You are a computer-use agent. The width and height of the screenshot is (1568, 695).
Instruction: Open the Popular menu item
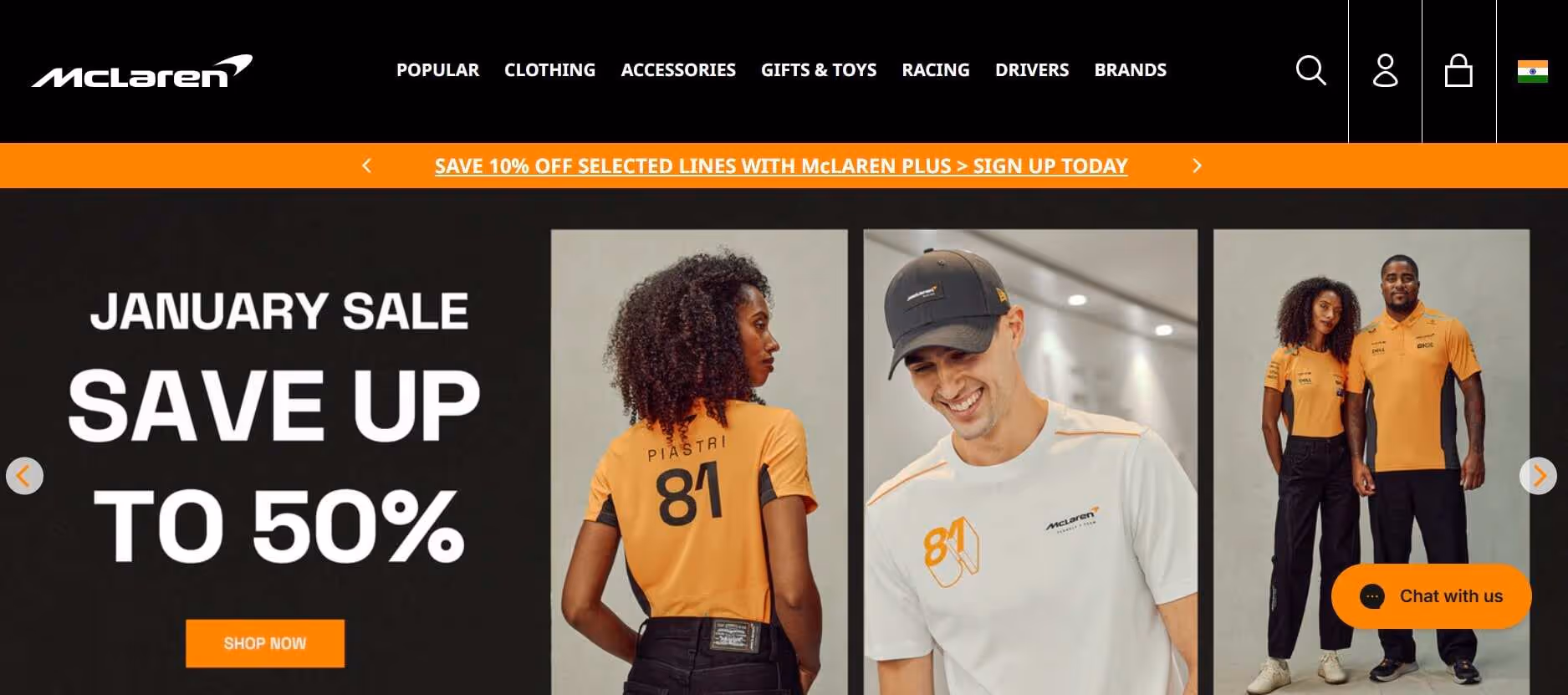(437, 70)
